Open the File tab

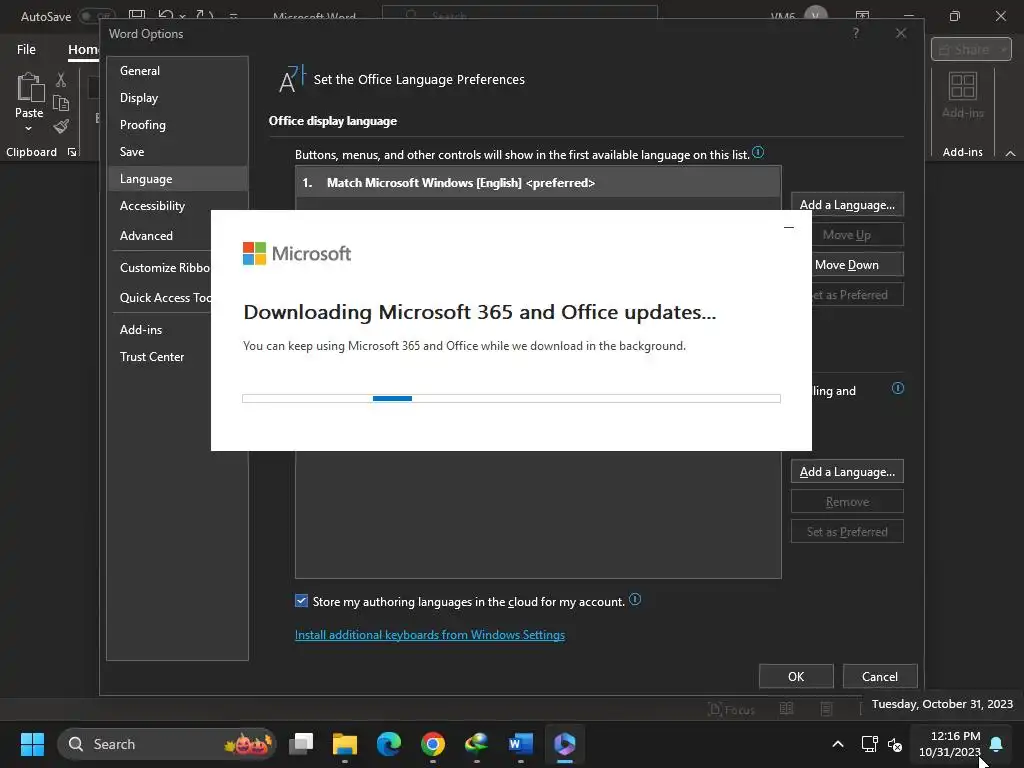(26, 50)
